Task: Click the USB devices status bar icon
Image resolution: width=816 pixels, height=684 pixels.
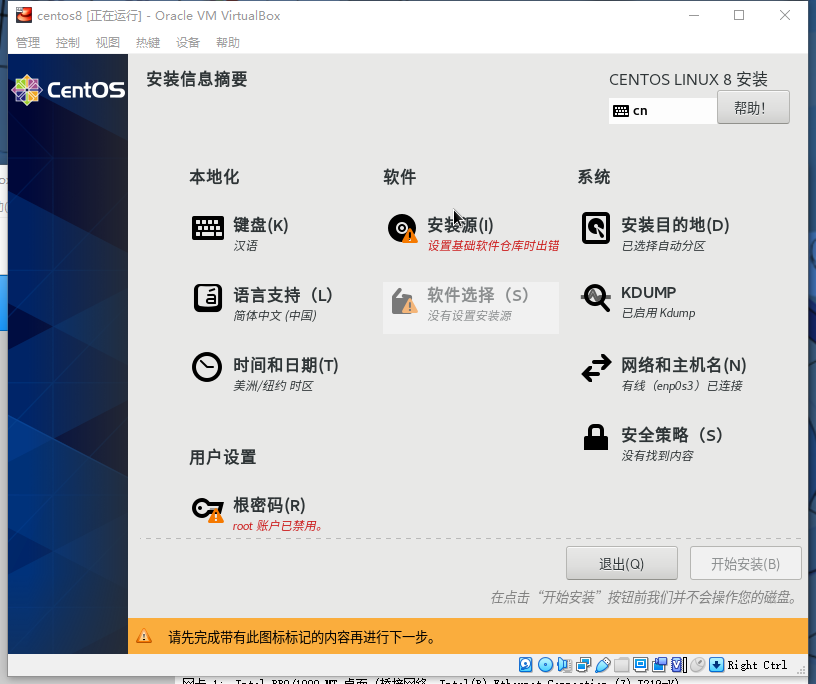Action: point(603,665)
